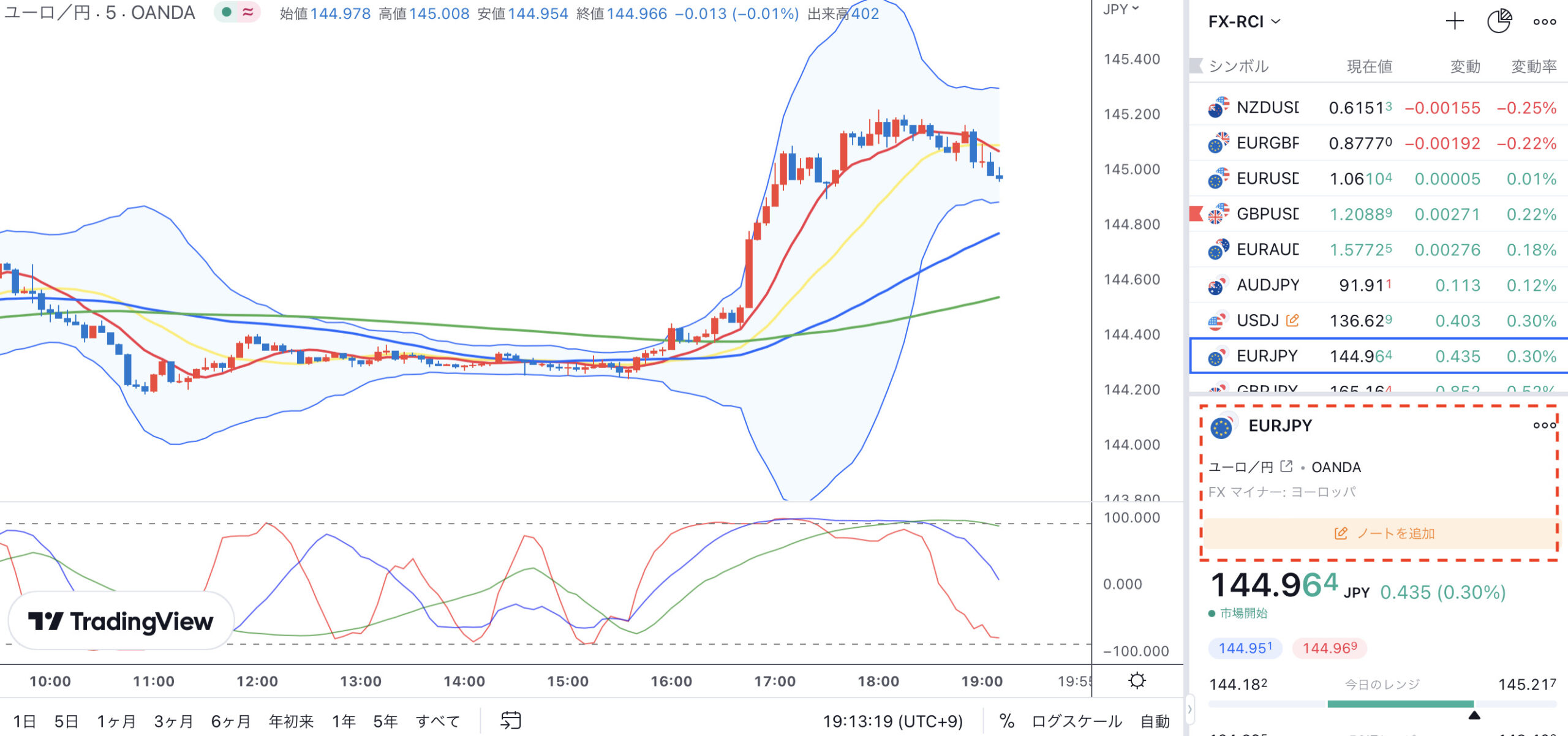Click the 19:13:19 (UTC+9) timezone button
The image size is (1568, 736).
point(892,721)
